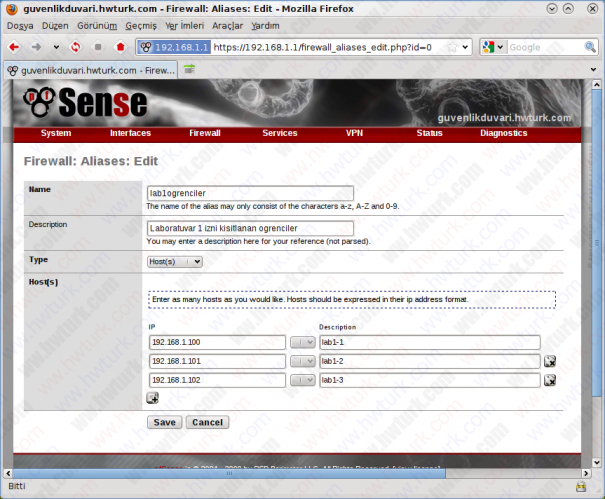Open the Type dropdown Host(s)

[175, 262]
